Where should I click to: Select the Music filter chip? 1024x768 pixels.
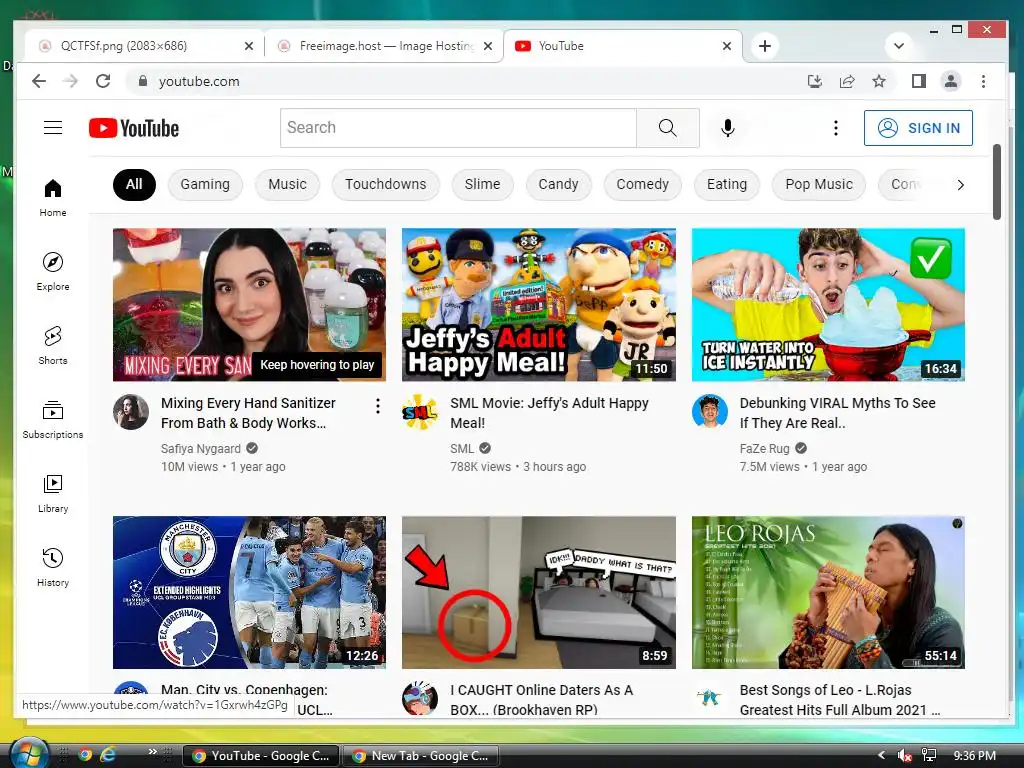coord(287,184)
